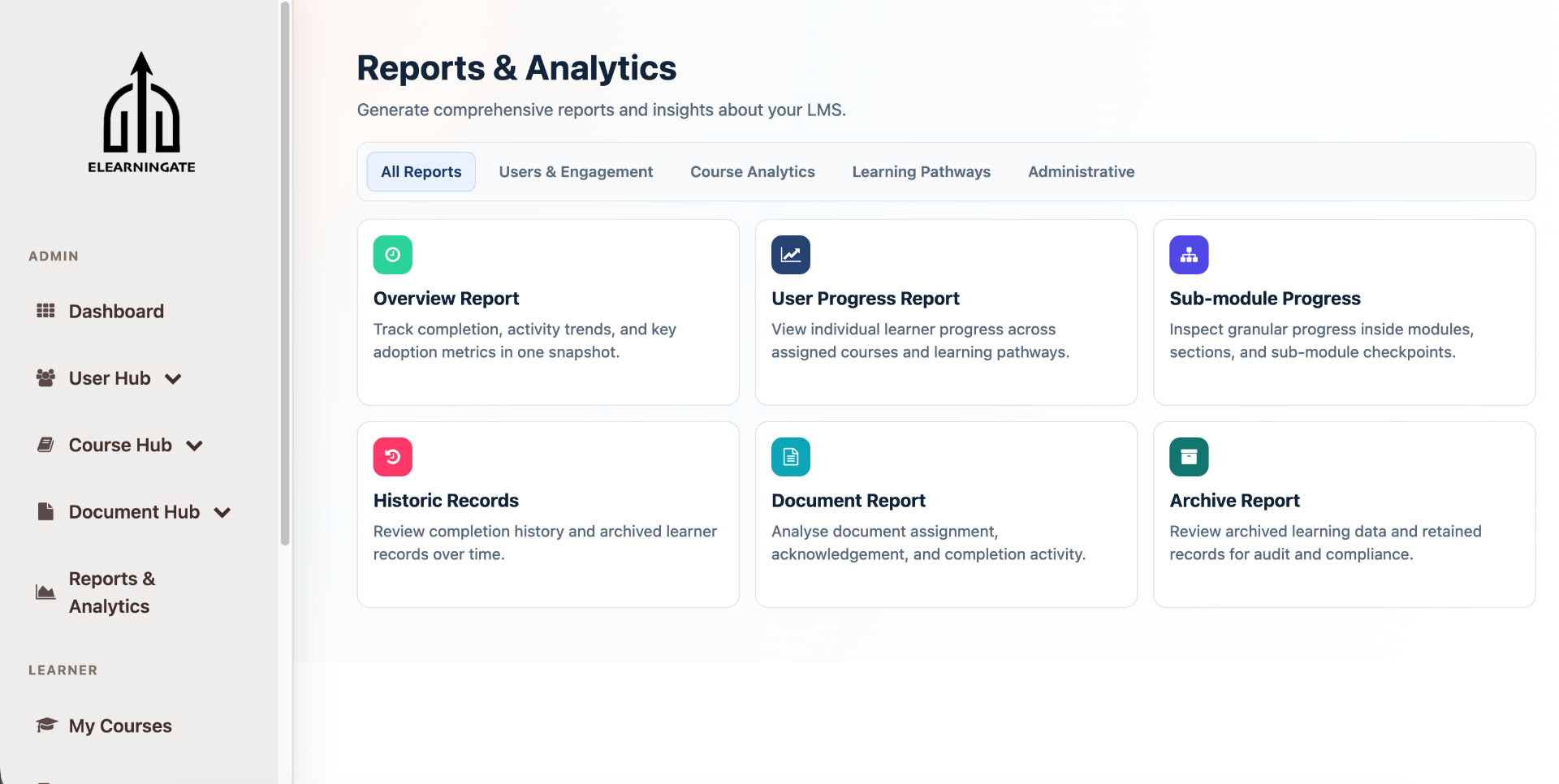This screenshot has width=1559, height=784.
Task: Click 'Analyse document assignment' description
Action: (928, 543)
